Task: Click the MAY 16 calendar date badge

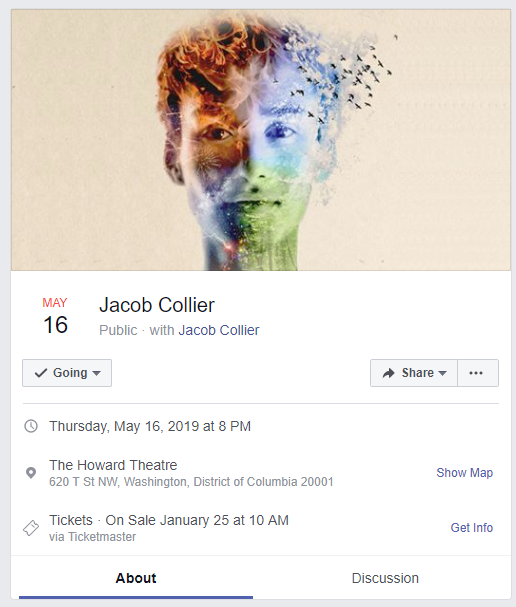Action: pos(55,316)
